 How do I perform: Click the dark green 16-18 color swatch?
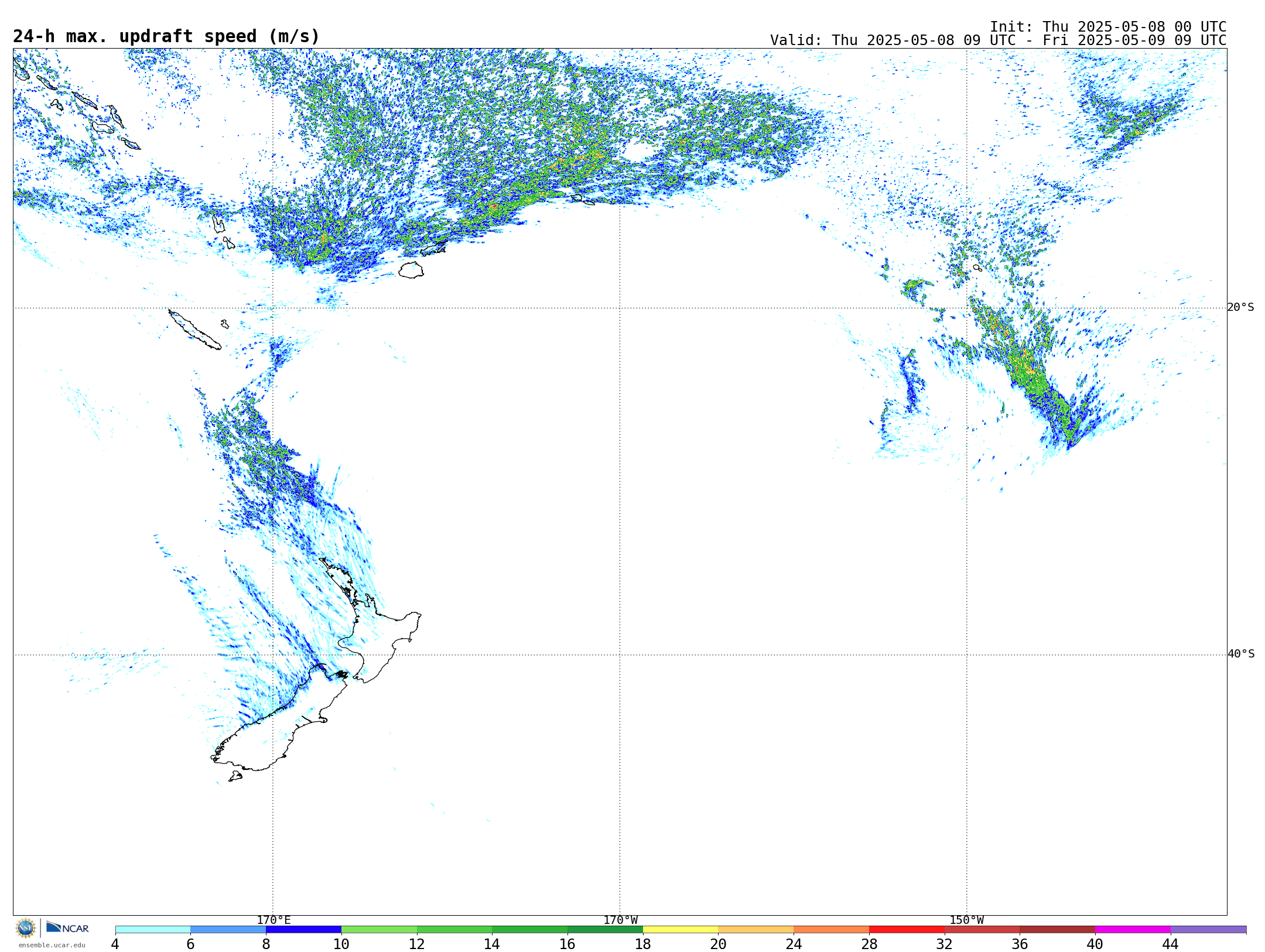605,930
